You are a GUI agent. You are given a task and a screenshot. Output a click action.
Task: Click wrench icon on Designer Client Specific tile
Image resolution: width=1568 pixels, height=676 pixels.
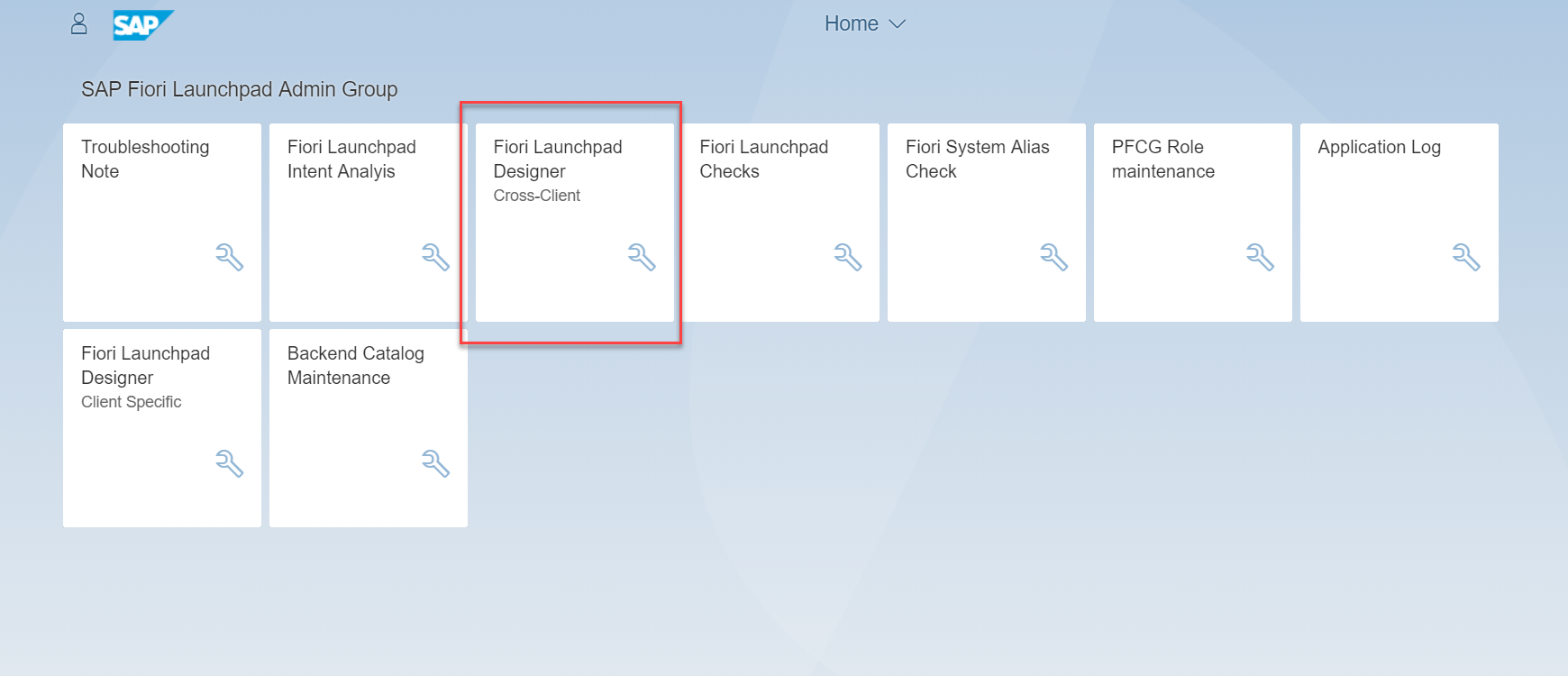click(230, 463)
